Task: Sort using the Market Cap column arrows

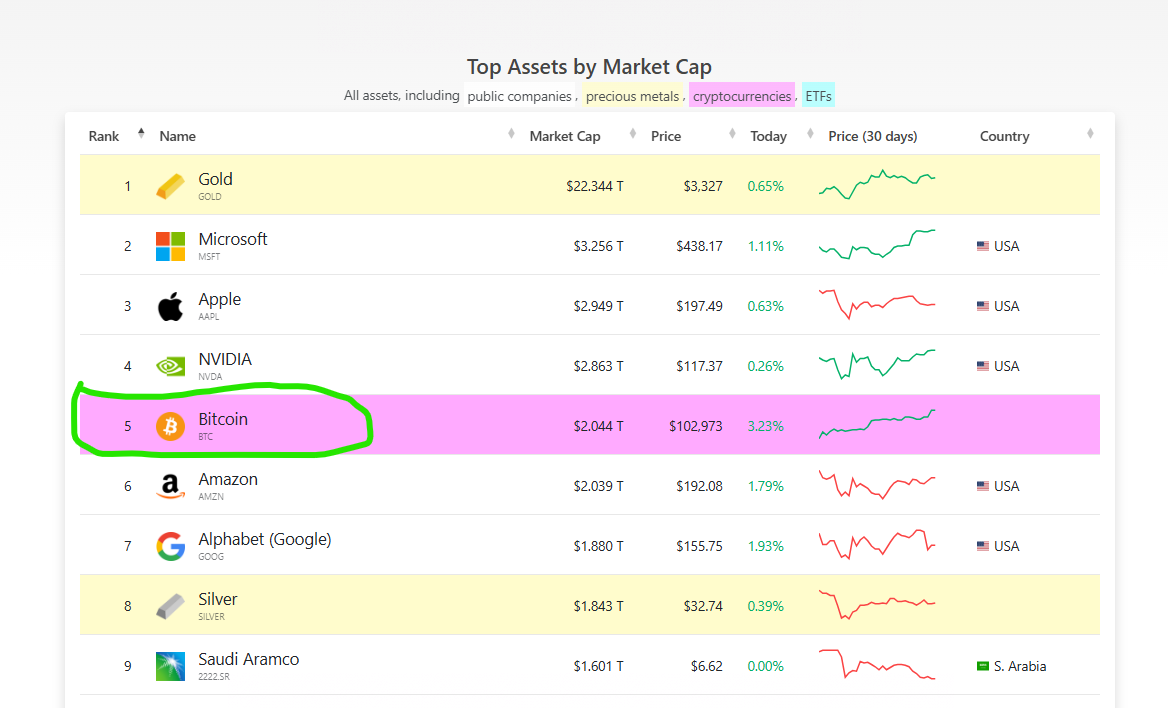Action: [x=632, y=133]
